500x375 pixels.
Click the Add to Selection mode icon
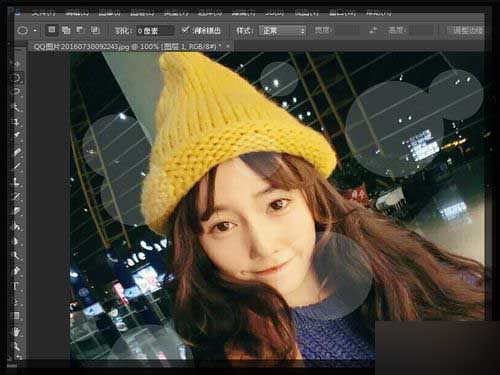[x=66, y=30]
